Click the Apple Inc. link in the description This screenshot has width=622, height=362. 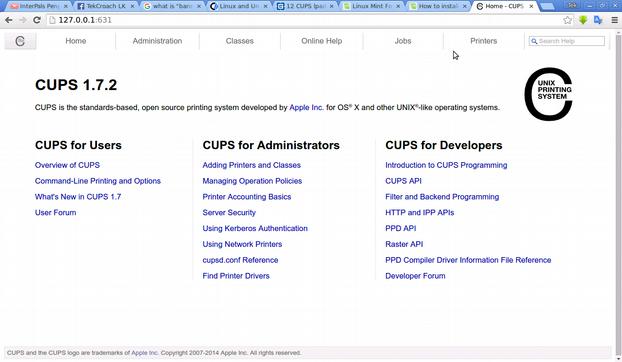[x=306, y=107]
